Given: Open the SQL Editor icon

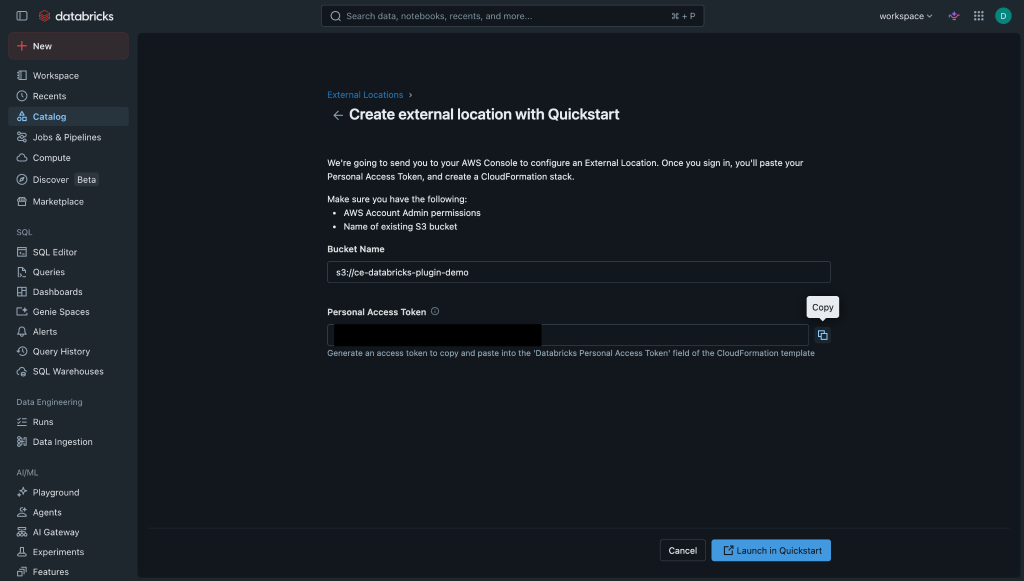Looking at the screenshot, I should (x=22, y=252).
